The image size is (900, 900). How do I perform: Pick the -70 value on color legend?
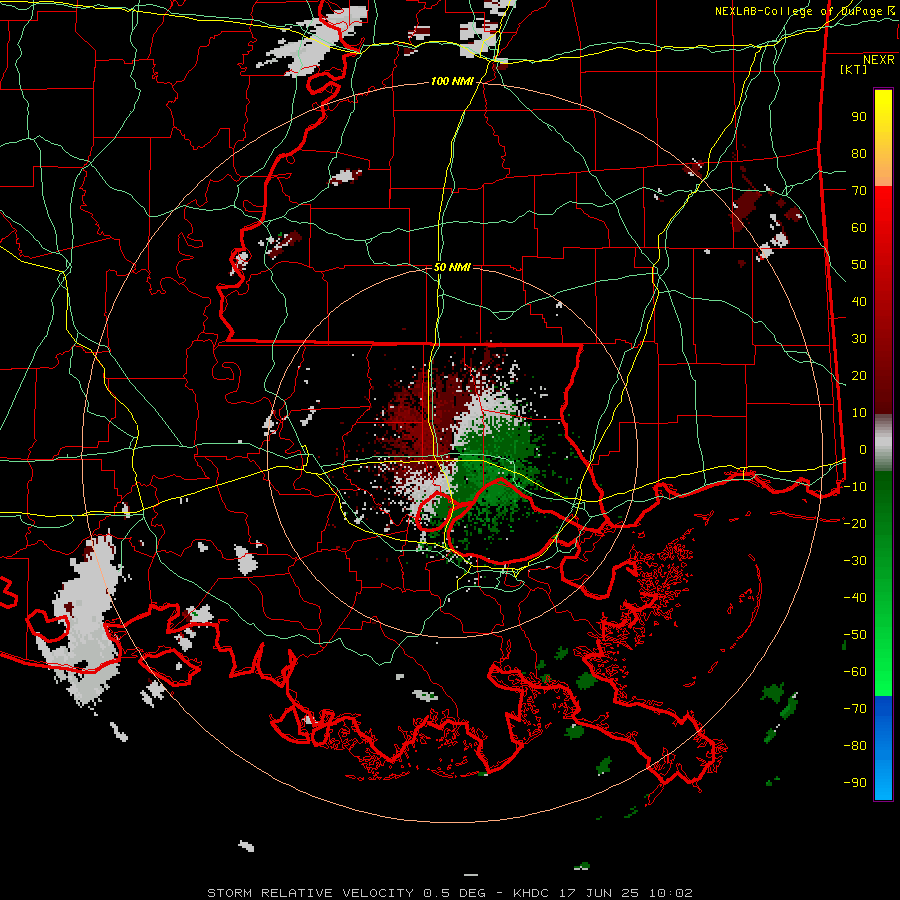[x=855, y=709]
